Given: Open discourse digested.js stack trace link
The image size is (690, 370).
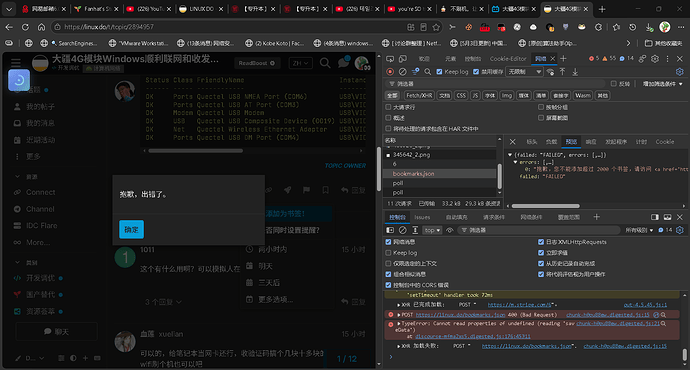Looking at the screenshot, I should [472, 337].
